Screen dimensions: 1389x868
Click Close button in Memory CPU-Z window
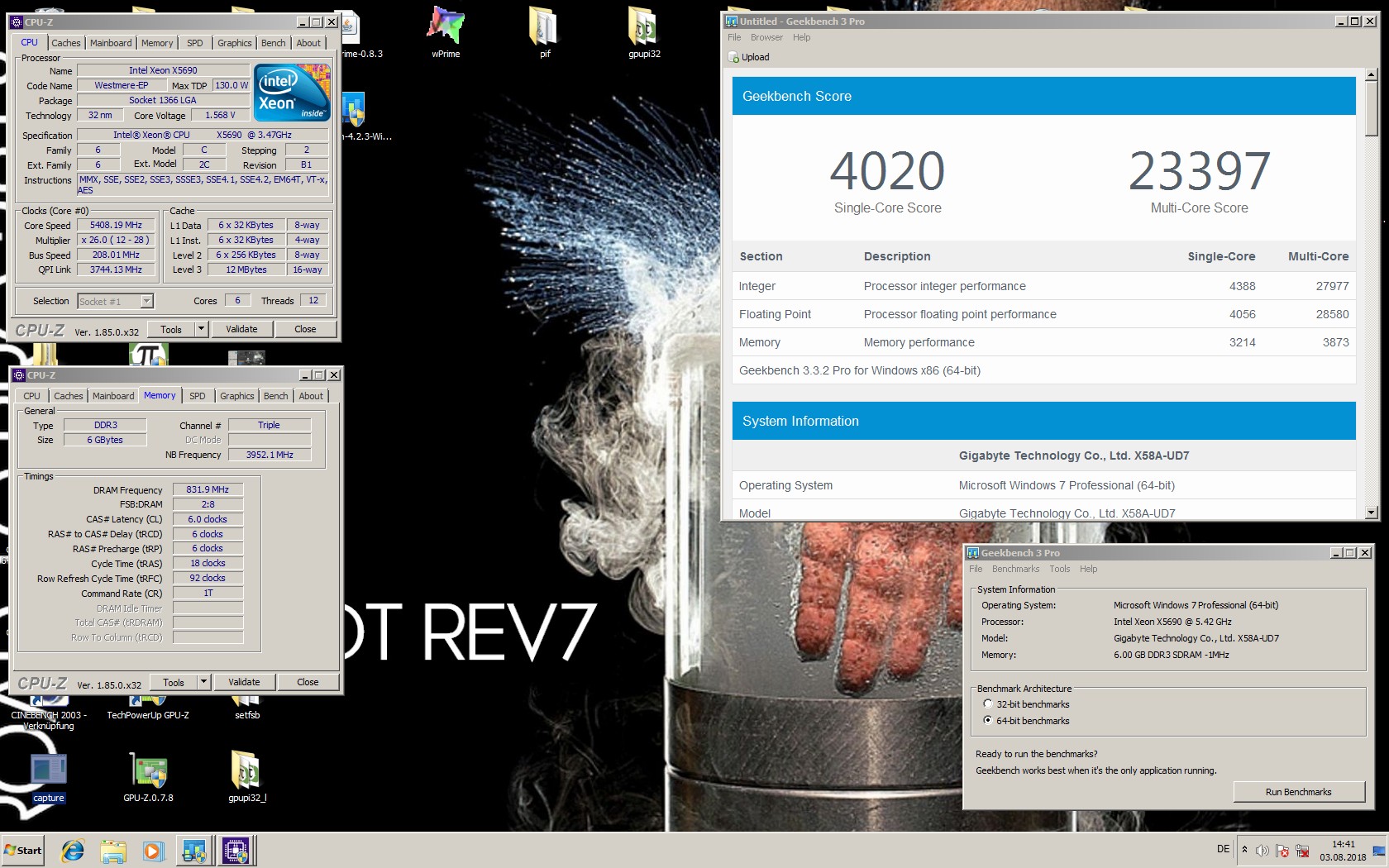308,682
